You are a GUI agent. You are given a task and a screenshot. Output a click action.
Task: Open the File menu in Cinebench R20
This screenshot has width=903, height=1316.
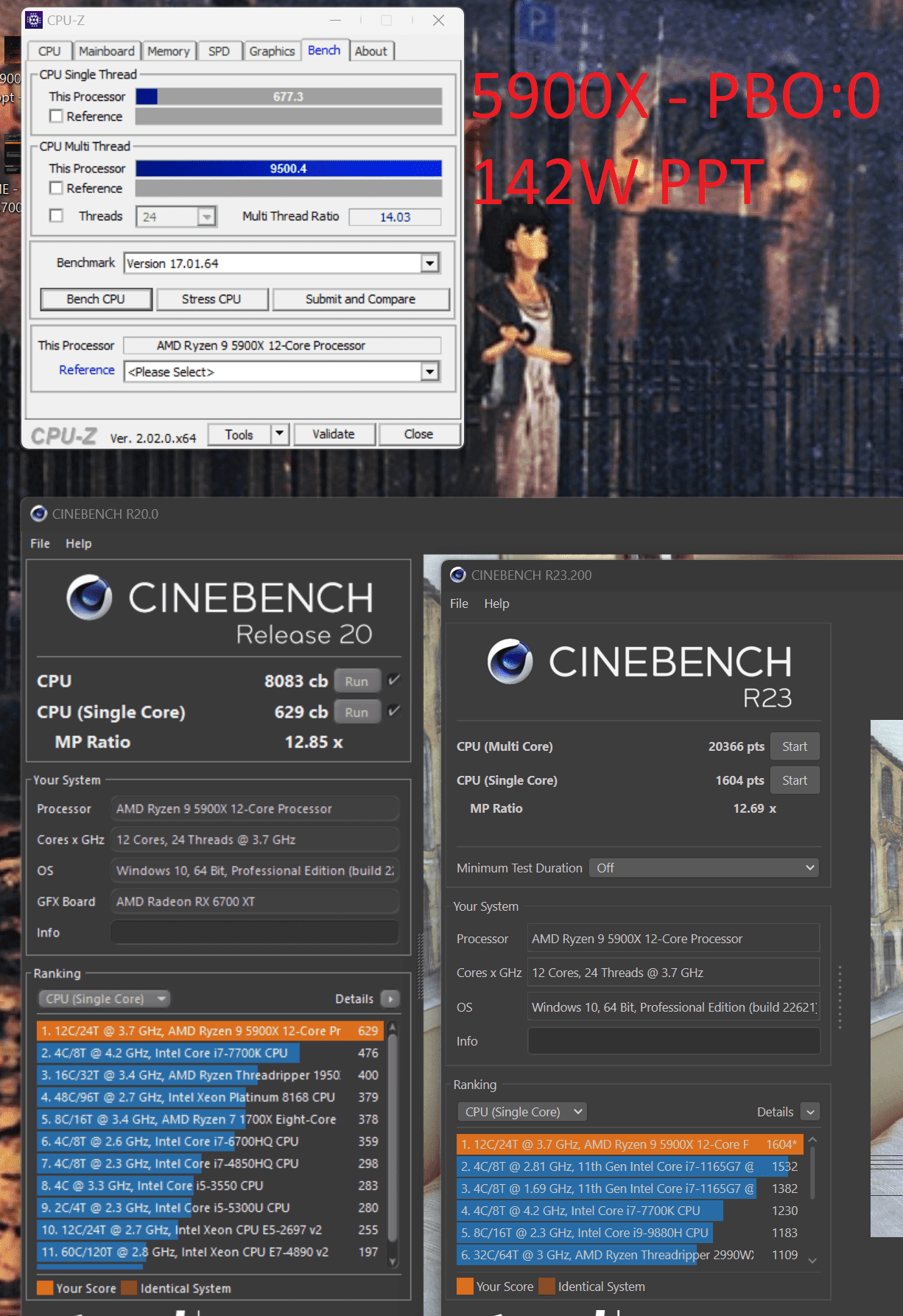coord(40,543)
